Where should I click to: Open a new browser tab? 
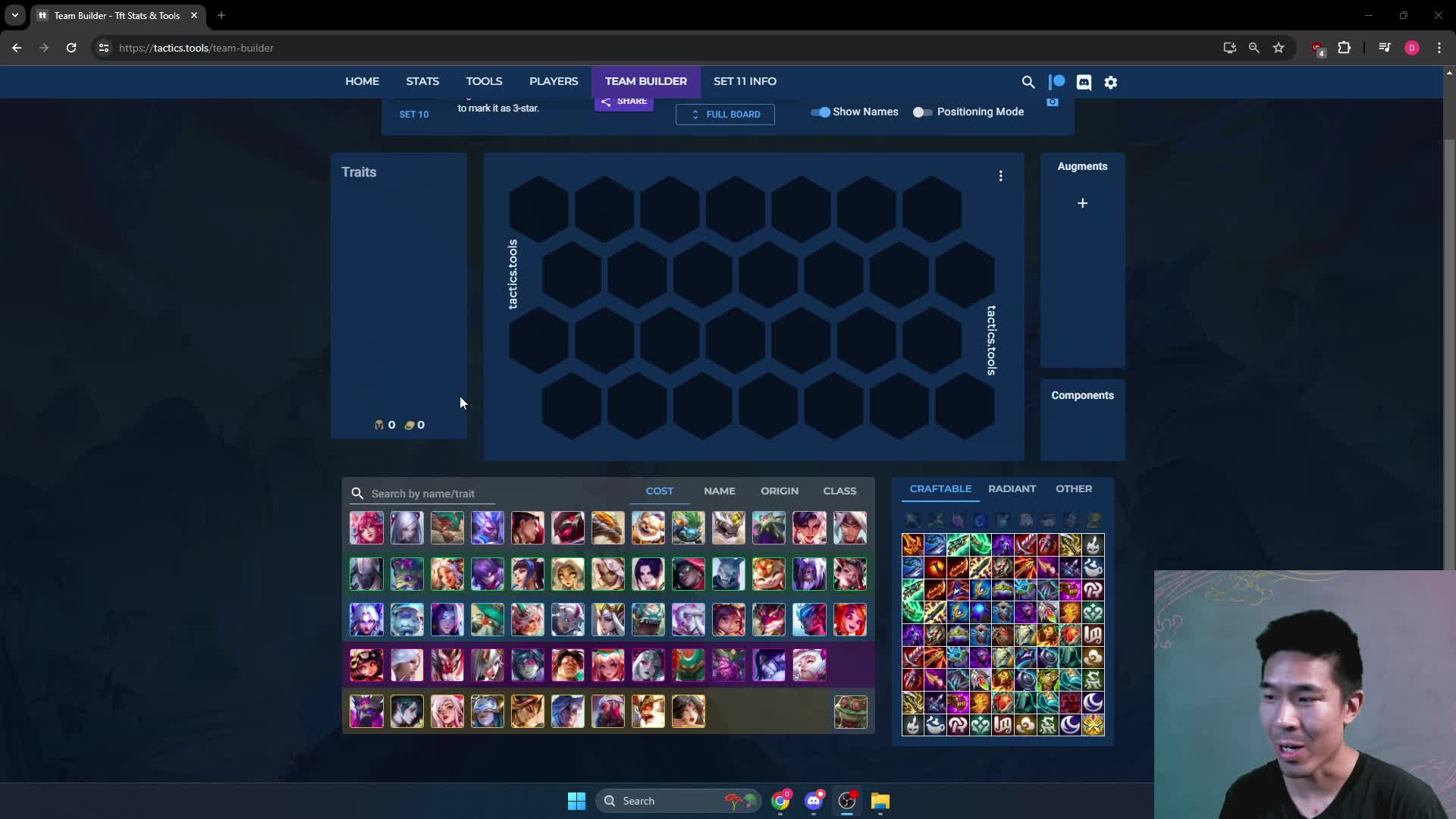[x=221, y=15]
